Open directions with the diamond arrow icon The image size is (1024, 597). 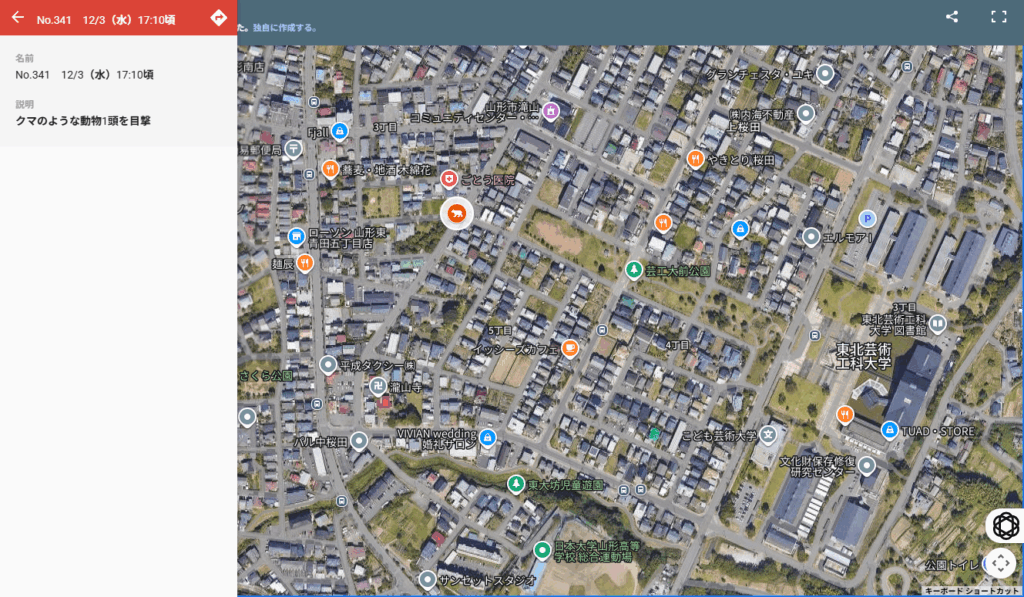(x=219, y=18)
